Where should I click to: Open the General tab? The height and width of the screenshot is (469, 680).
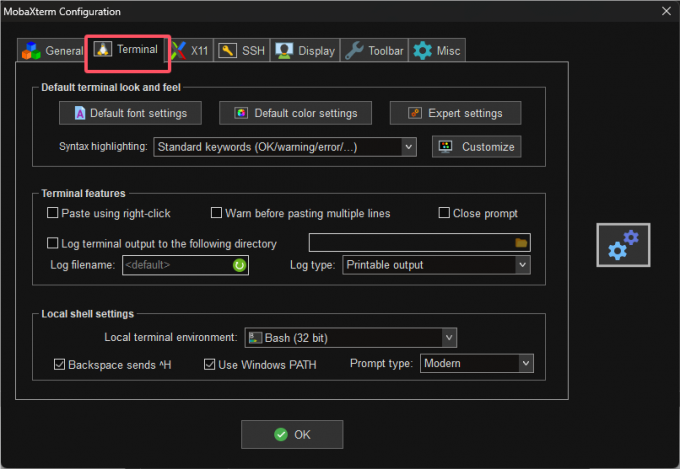[52, 51]
